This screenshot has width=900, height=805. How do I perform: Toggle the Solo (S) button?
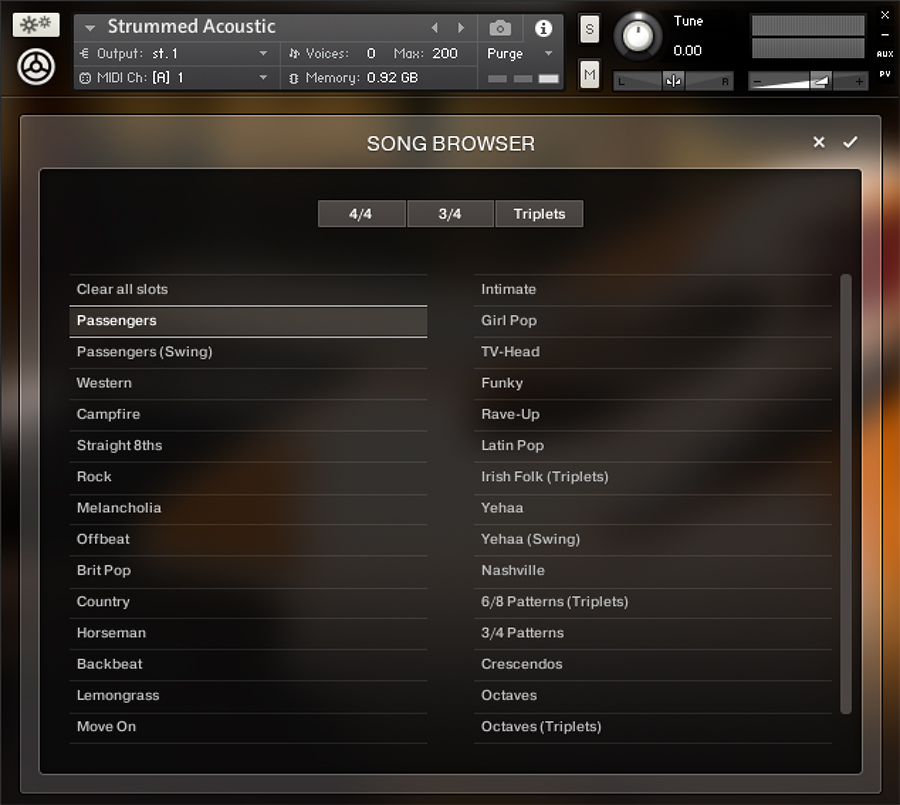pos(589,30)
